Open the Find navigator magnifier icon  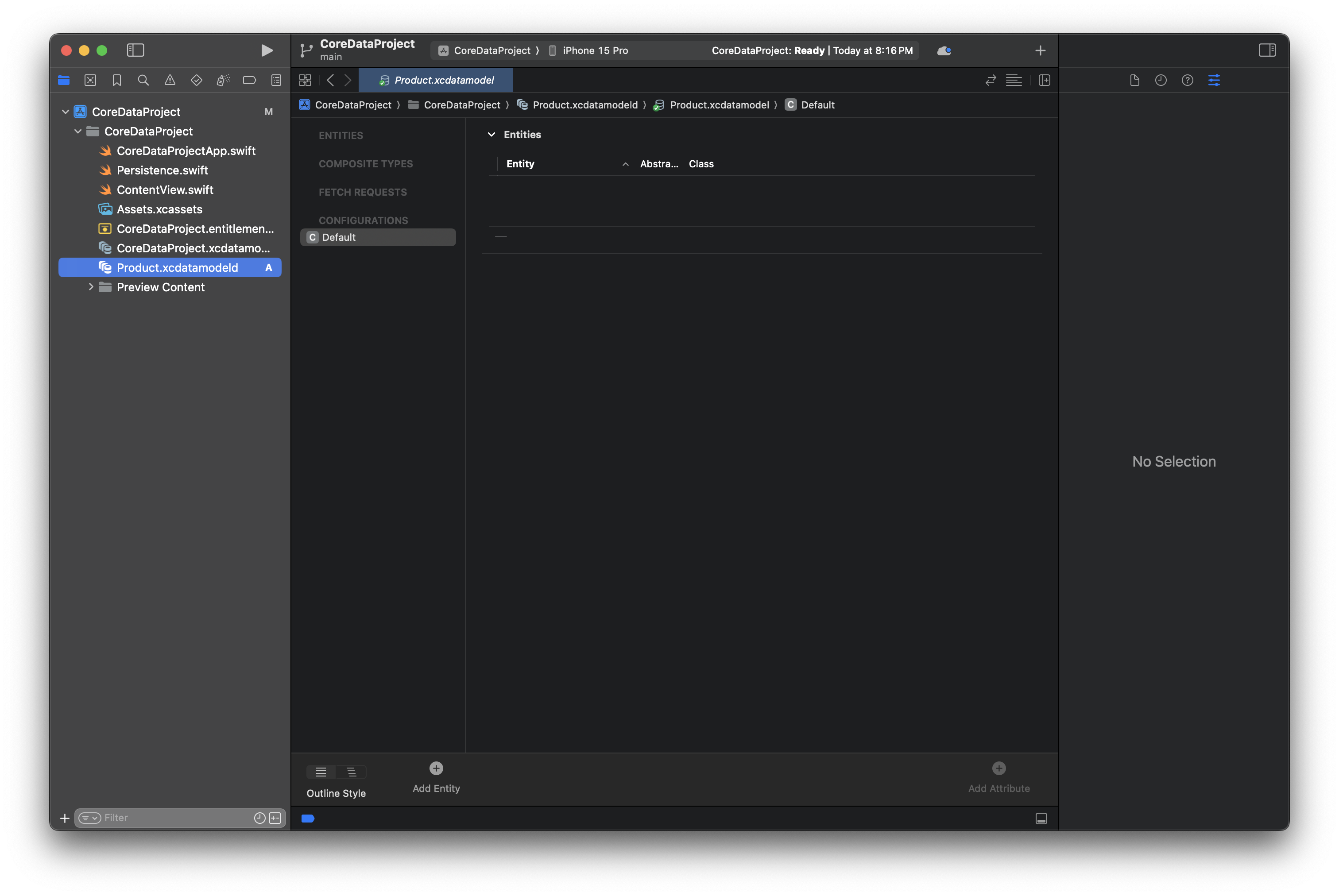coord(143,81)
